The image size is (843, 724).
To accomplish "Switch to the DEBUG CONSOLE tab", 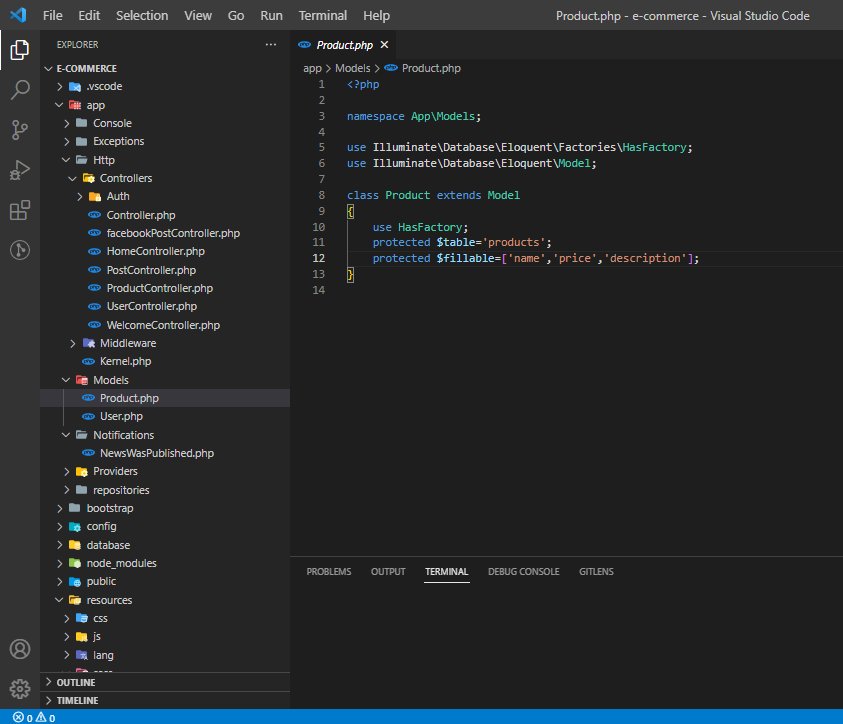I will 523,572.
